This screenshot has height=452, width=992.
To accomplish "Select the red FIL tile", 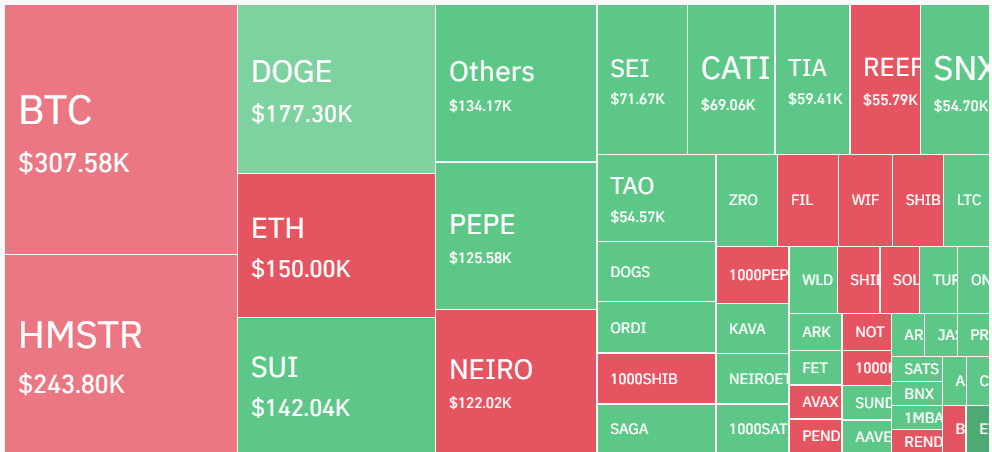I will (x=807, y=200).
